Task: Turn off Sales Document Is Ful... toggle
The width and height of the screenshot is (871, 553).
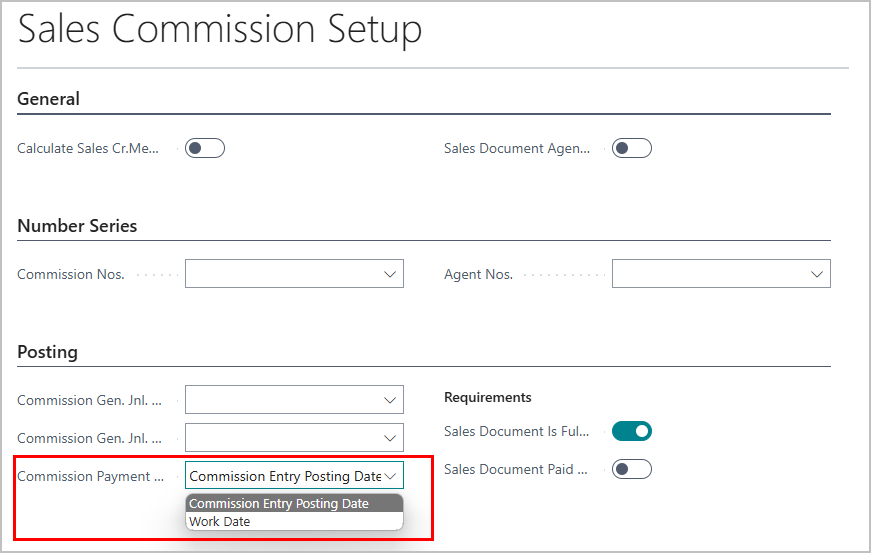Action: coord(632,431)
